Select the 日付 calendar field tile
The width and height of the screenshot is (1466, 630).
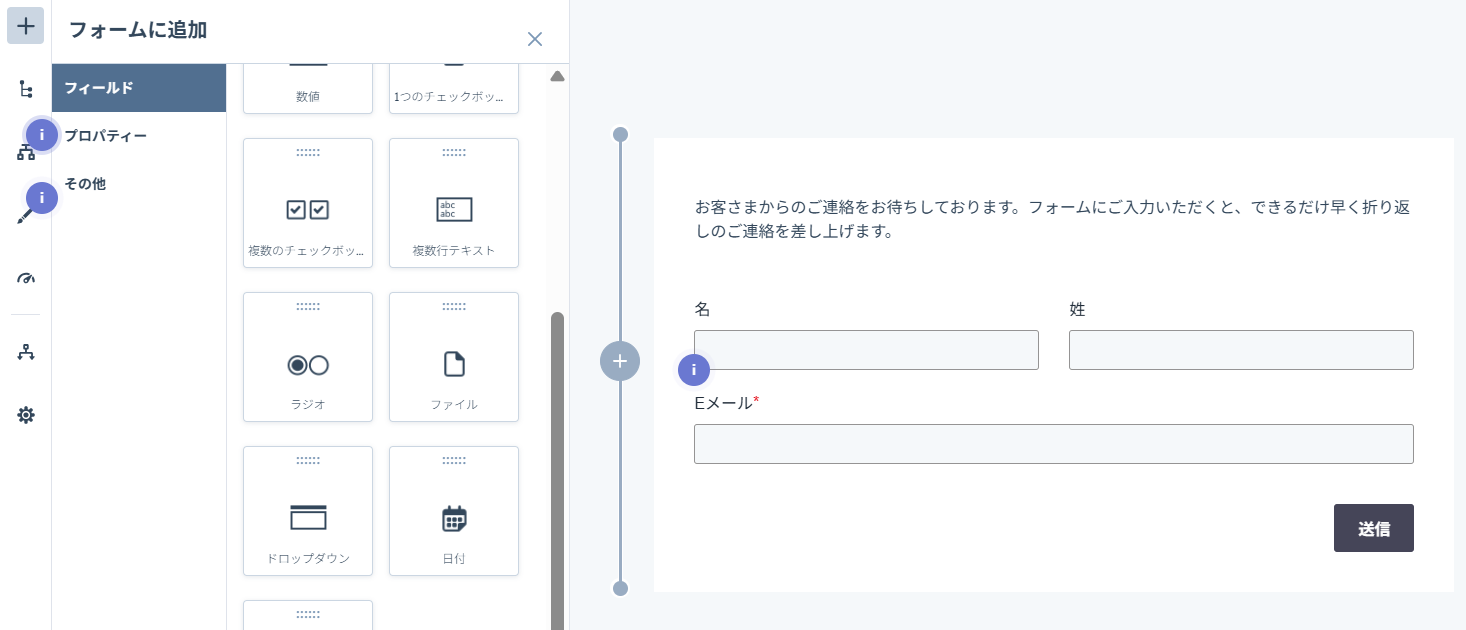tap(454, 511)
